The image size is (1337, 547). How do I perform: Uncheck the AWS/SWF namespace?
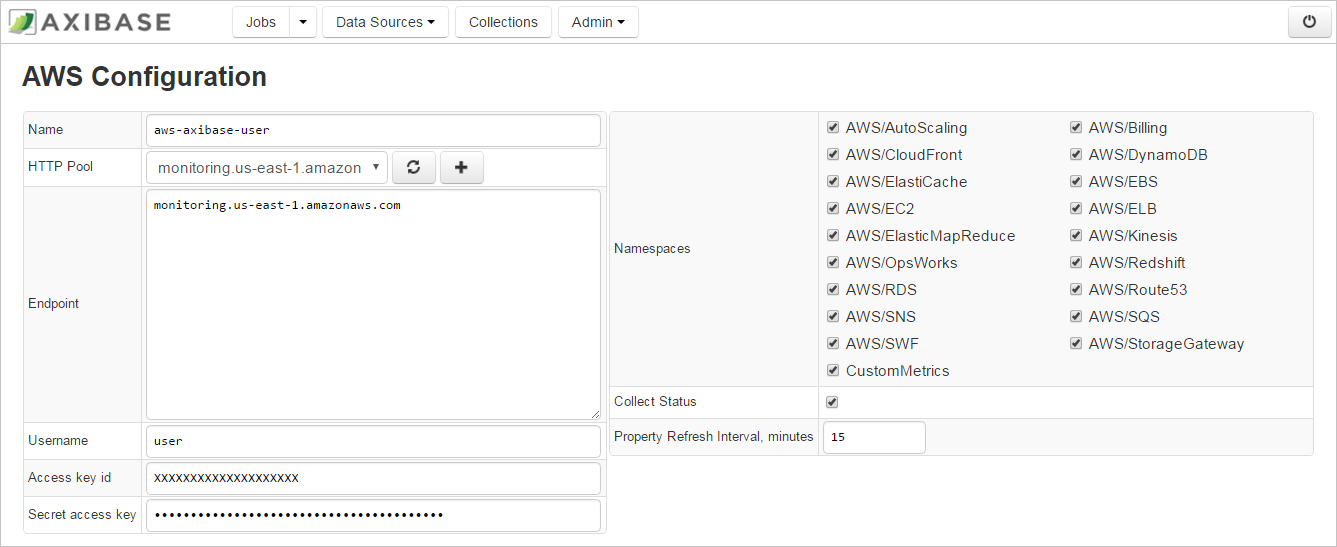point(833,344)
